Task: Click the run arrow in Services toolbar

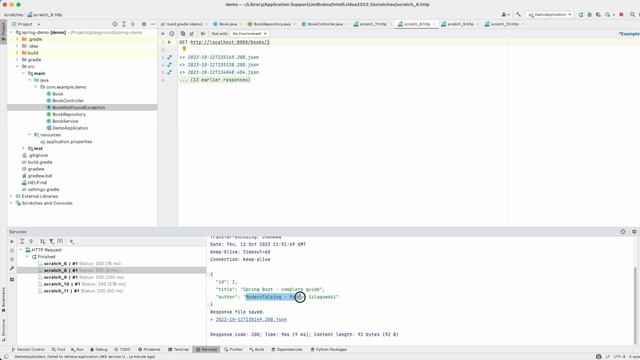Action: pos(12,242)
